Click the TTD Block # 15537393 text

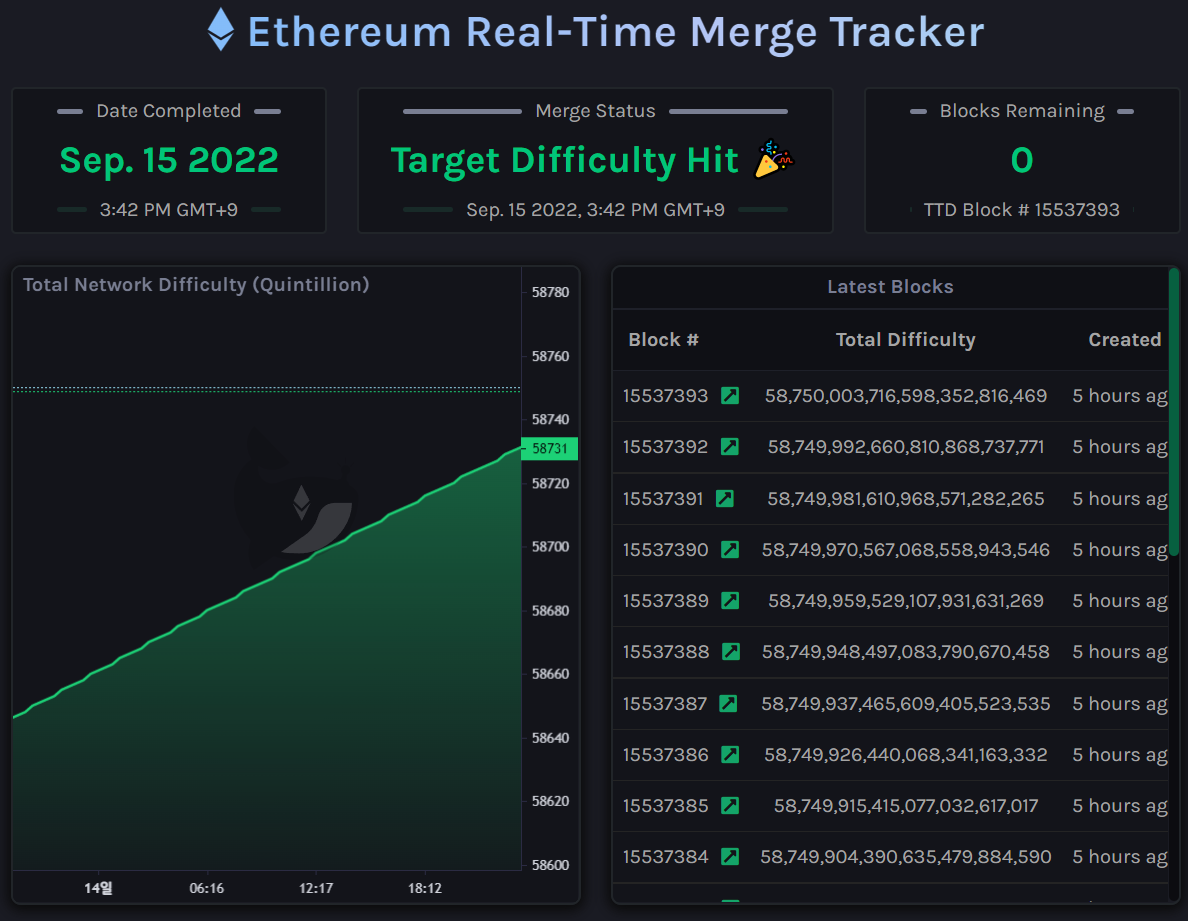(1020, 210)
